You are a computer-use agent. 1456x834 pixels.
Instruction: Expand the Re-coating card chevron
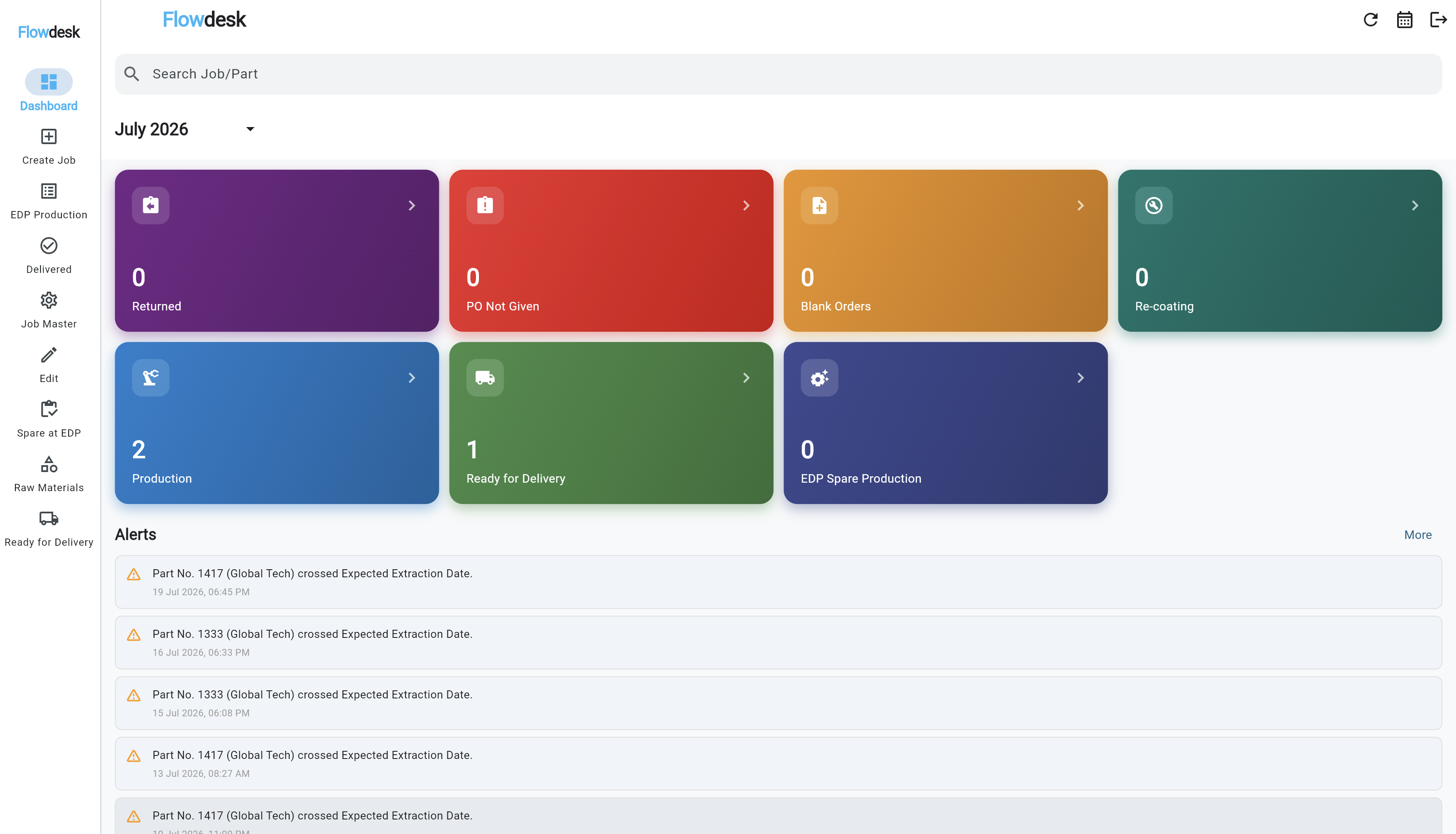(1415, 206)
